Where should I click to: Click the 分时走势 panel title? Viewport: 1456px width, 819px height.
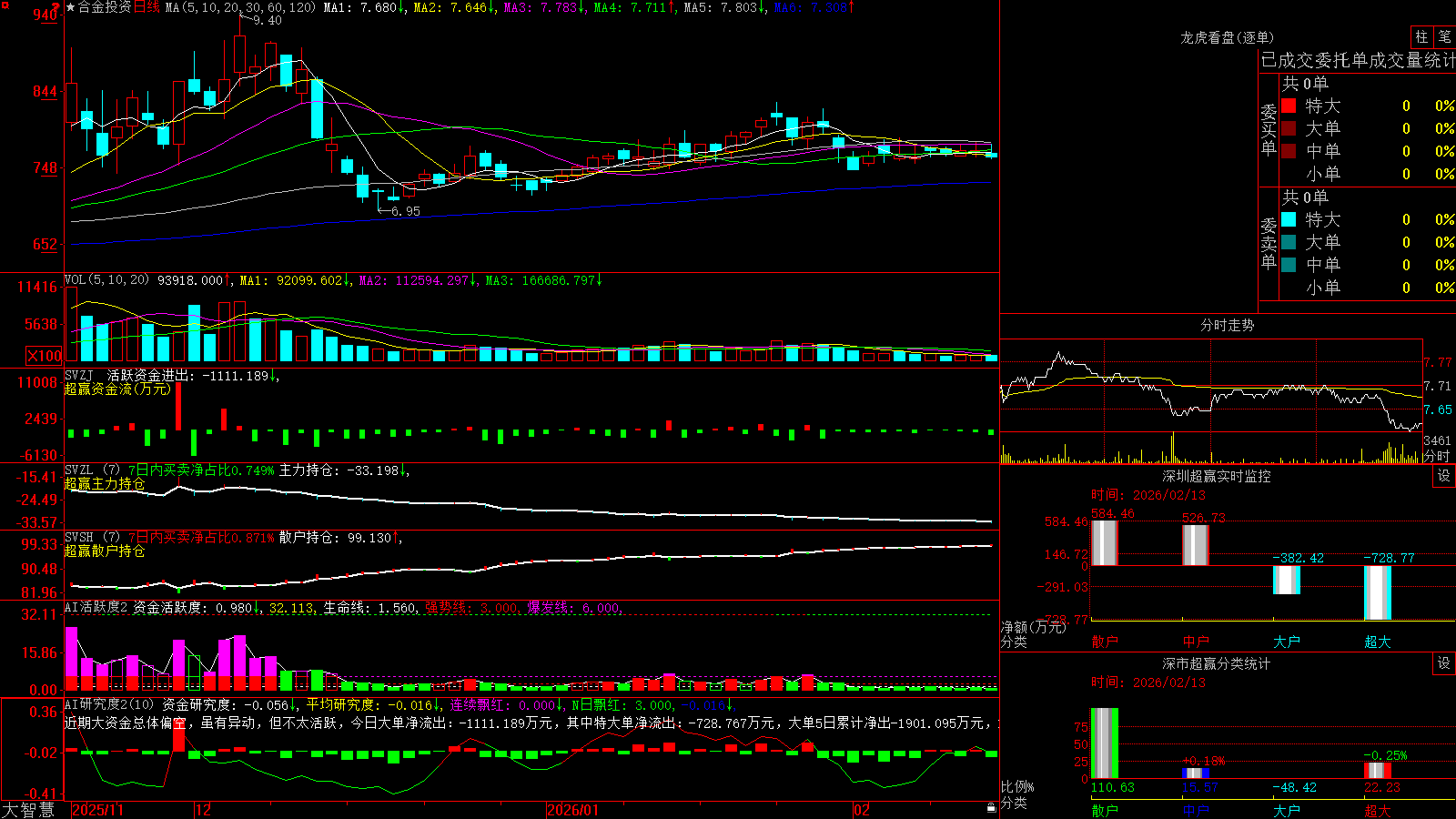(1227, 325)
